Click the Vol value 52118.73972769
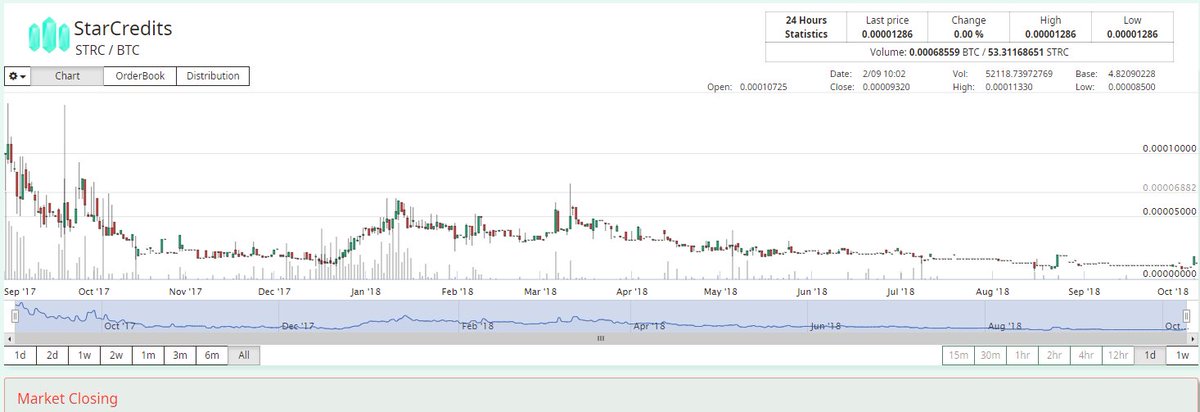The height and width of the screenshot is (412, 1200). click(x=1019, y=75)
